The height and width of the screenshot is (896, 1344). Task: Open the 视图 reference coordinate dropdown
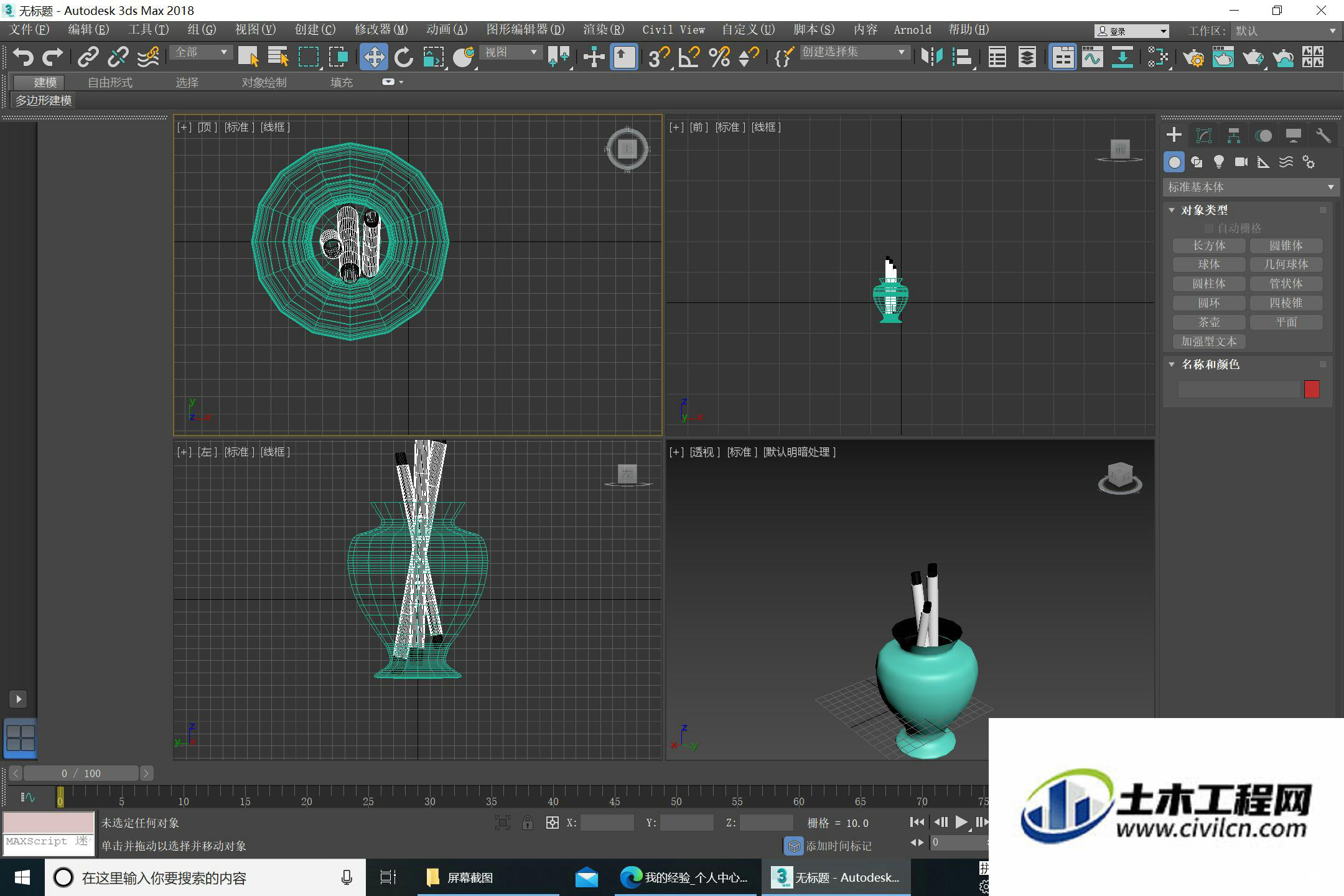[511, 52]
